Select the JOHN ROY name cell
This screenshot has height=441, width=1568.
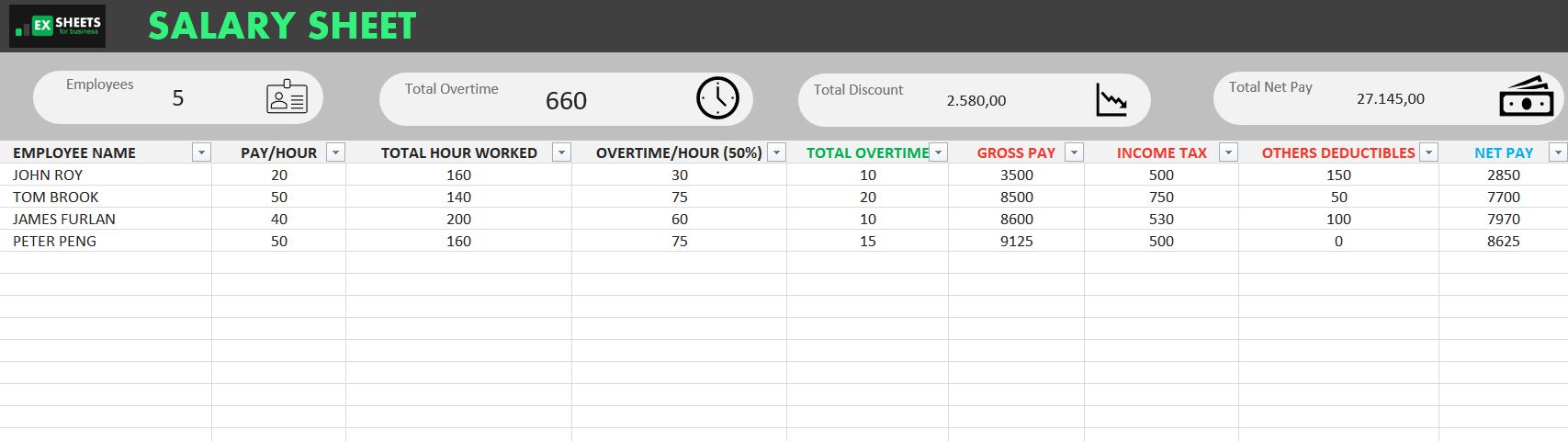pos(106,175)
